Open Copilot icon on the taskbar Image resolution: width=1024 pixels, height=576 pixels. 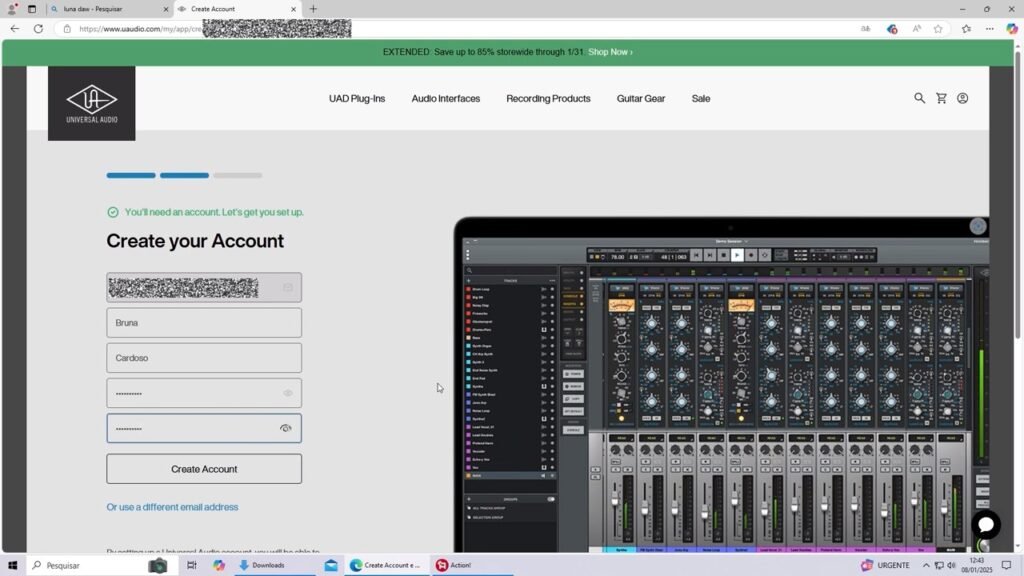coord(219,565)
